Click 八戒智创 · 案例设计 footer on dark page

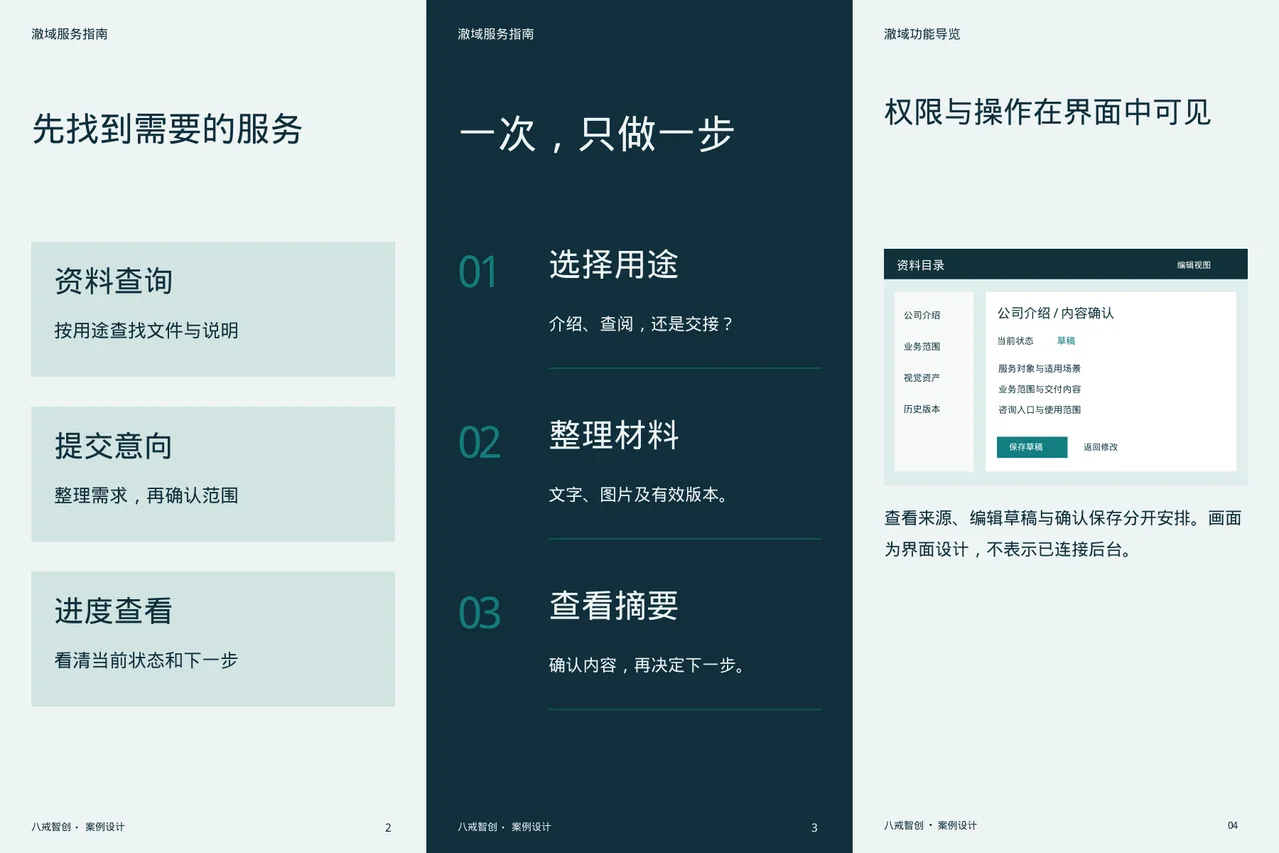click(505, 827)
